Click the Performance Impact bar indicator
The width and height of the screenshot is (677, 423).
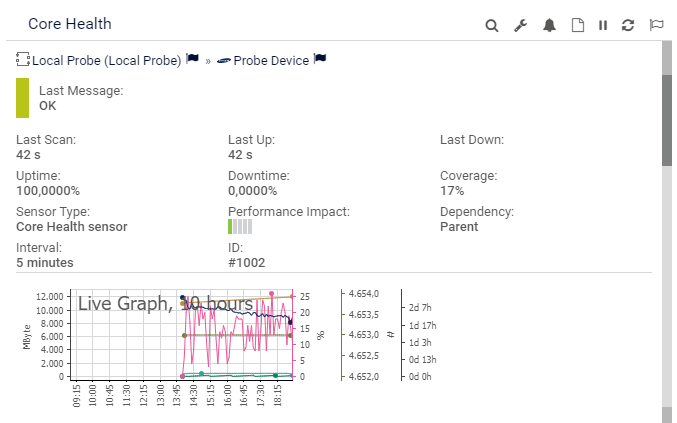[x=240, y=227]
